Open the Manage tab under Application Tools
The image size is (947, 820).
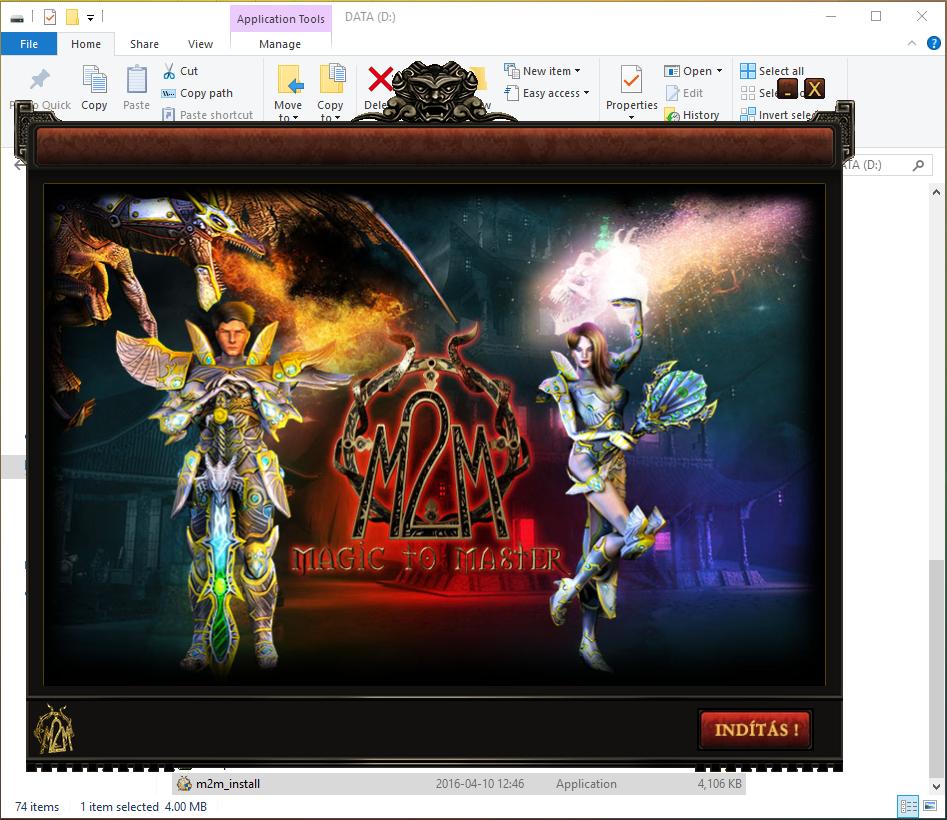coord(280,43)
